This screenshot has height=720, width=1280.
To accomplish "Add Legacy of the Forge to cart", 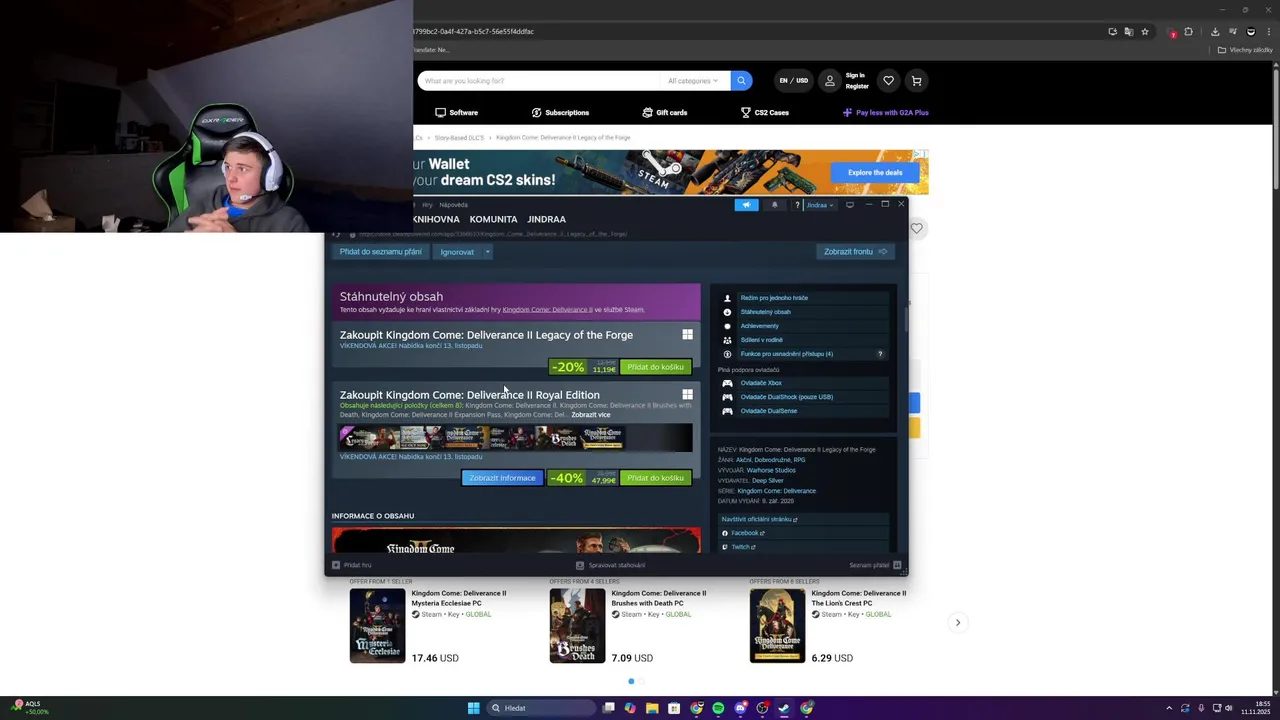I will tap(655, 367).
